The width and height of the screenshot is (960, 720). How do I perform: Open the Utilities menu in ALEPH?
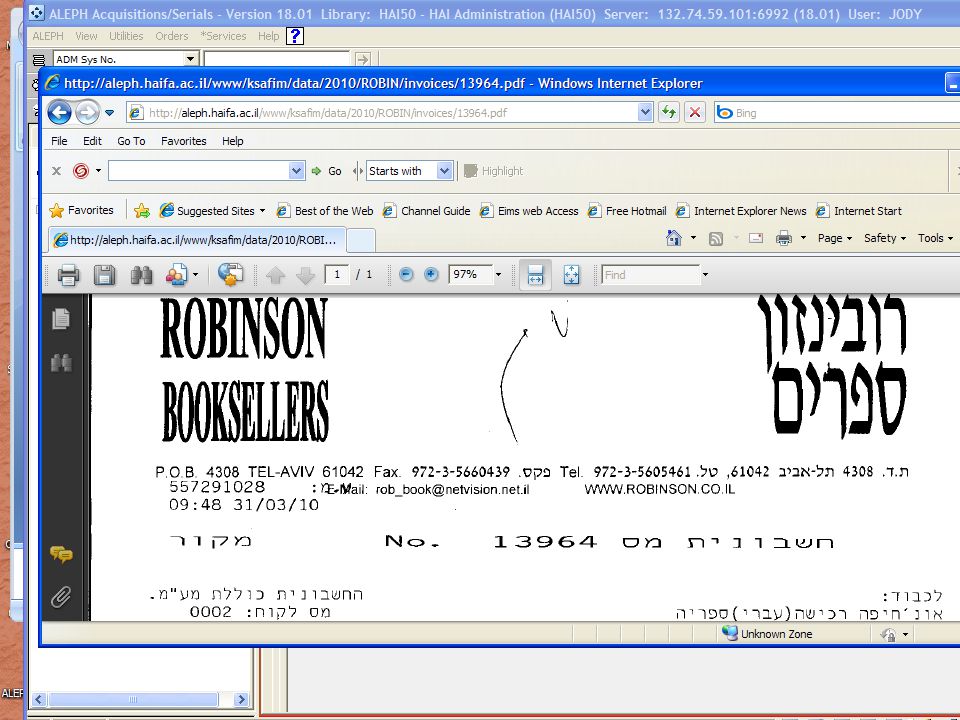click(126, 36)
